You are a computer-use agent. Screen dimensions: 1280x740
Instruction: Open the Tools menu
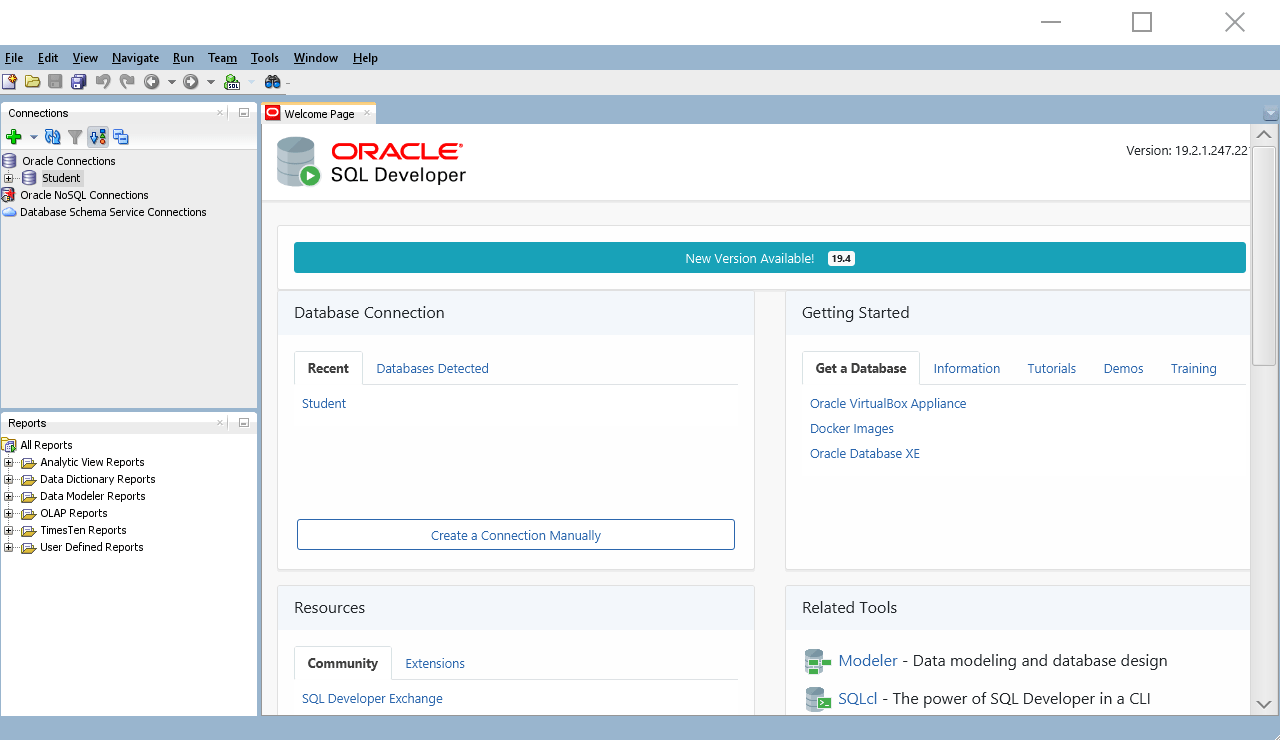[265, 58]
